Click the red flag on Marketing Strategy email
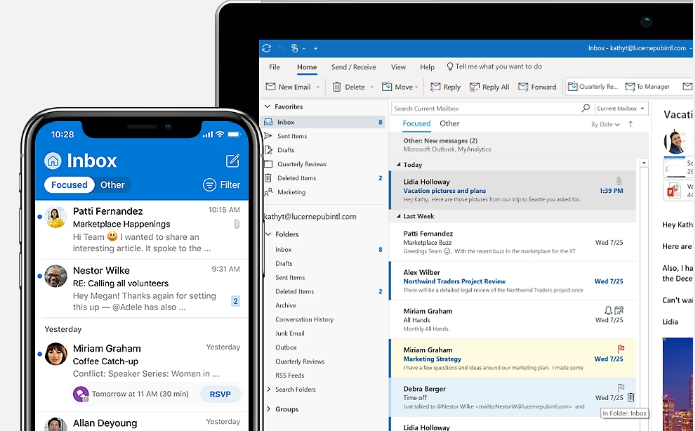 point(621,349)
